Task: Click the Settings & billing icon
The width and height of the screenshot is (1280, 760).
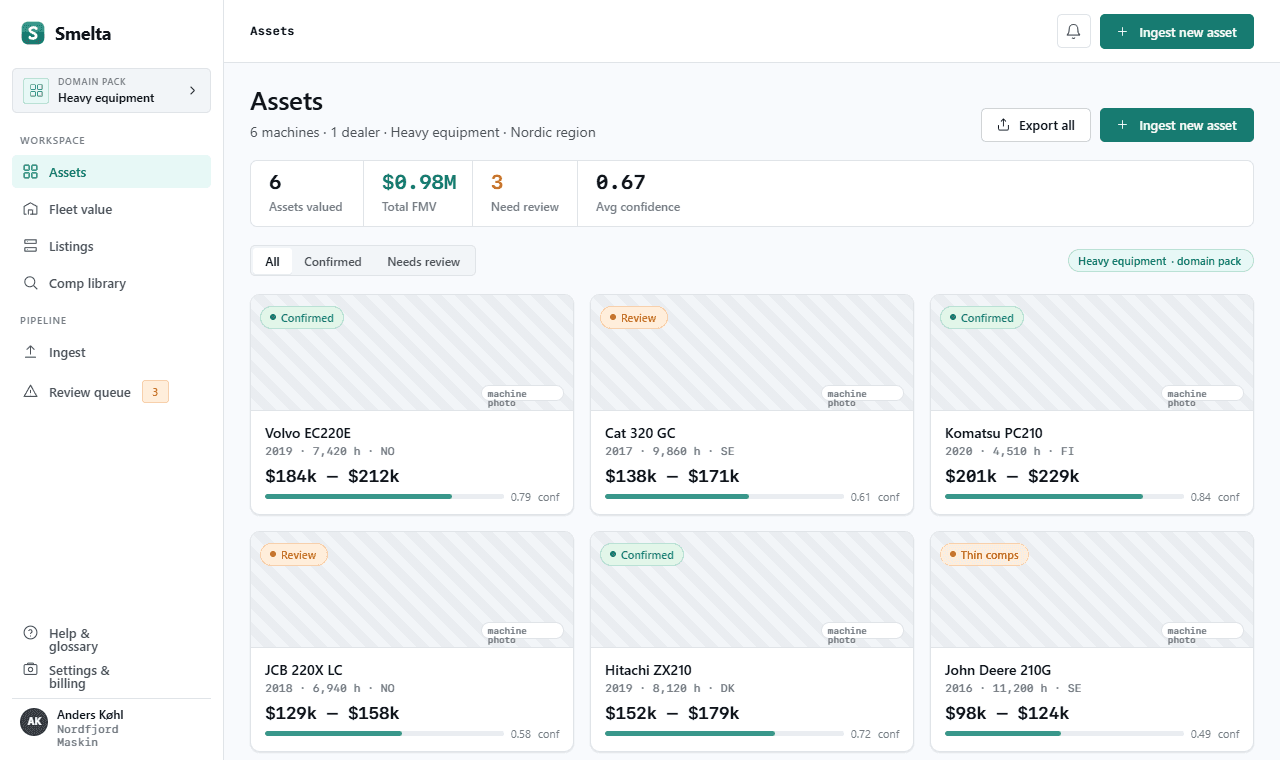Action: click(x=31, y=670)
